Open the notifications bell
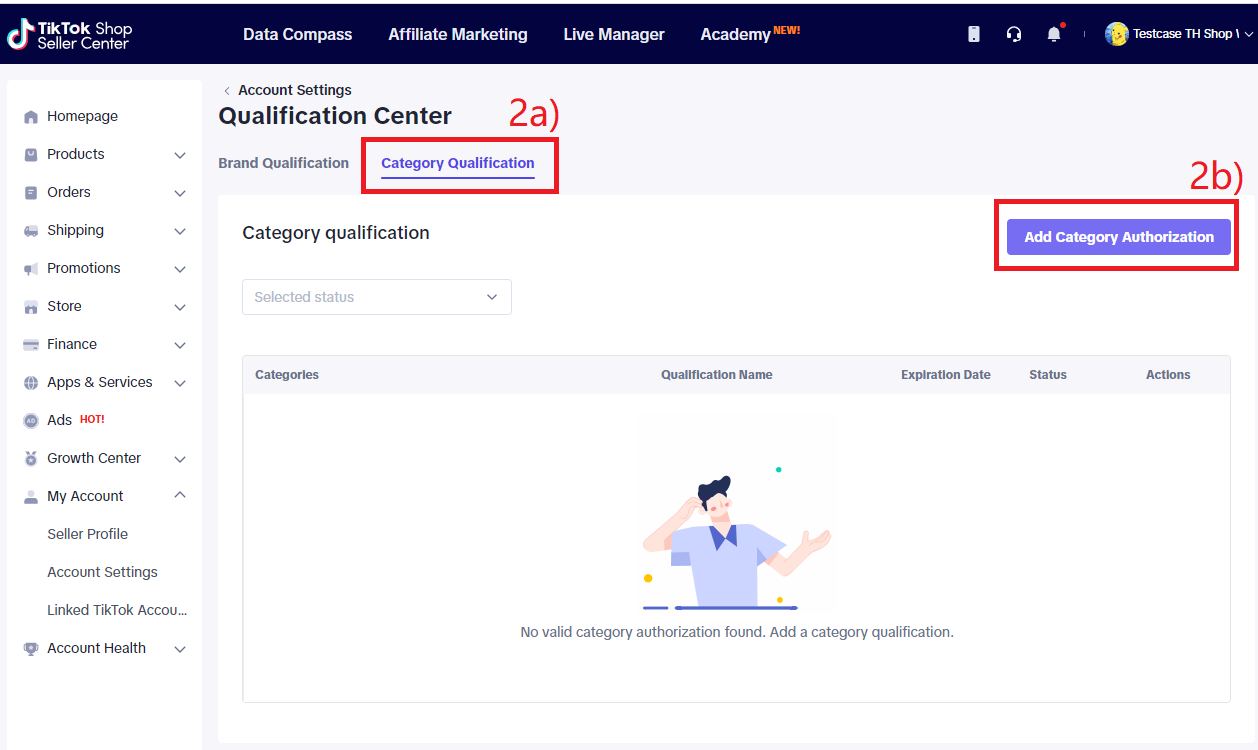The image size is (1258, 750). click(x=1054, y=34)
